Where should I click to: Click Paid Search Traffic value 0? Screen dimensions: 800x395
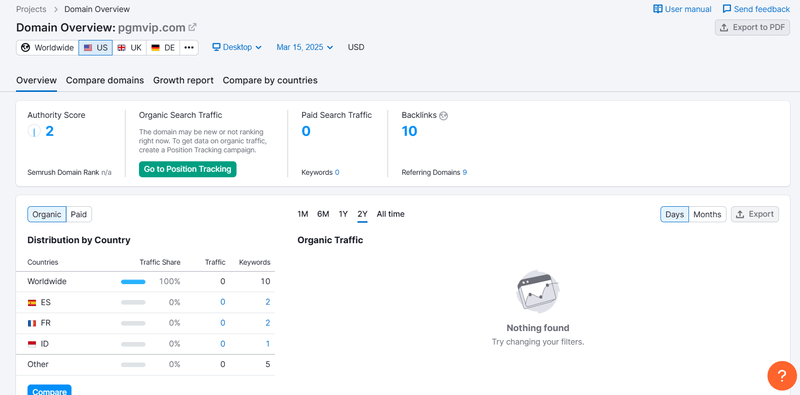click(306, 132)
